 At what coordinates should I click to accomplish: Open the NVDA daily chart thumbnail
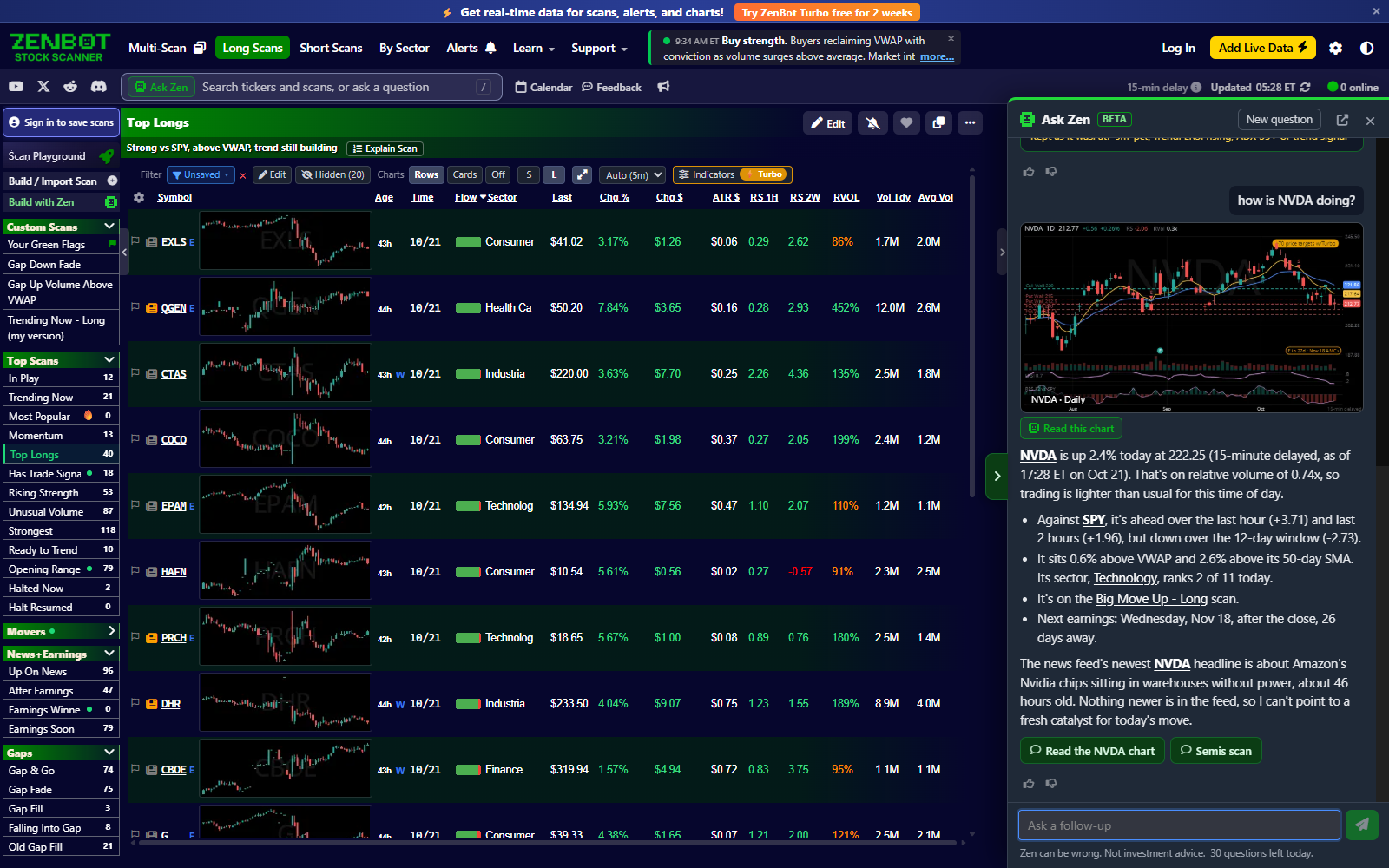click(x=1191, y=317)
